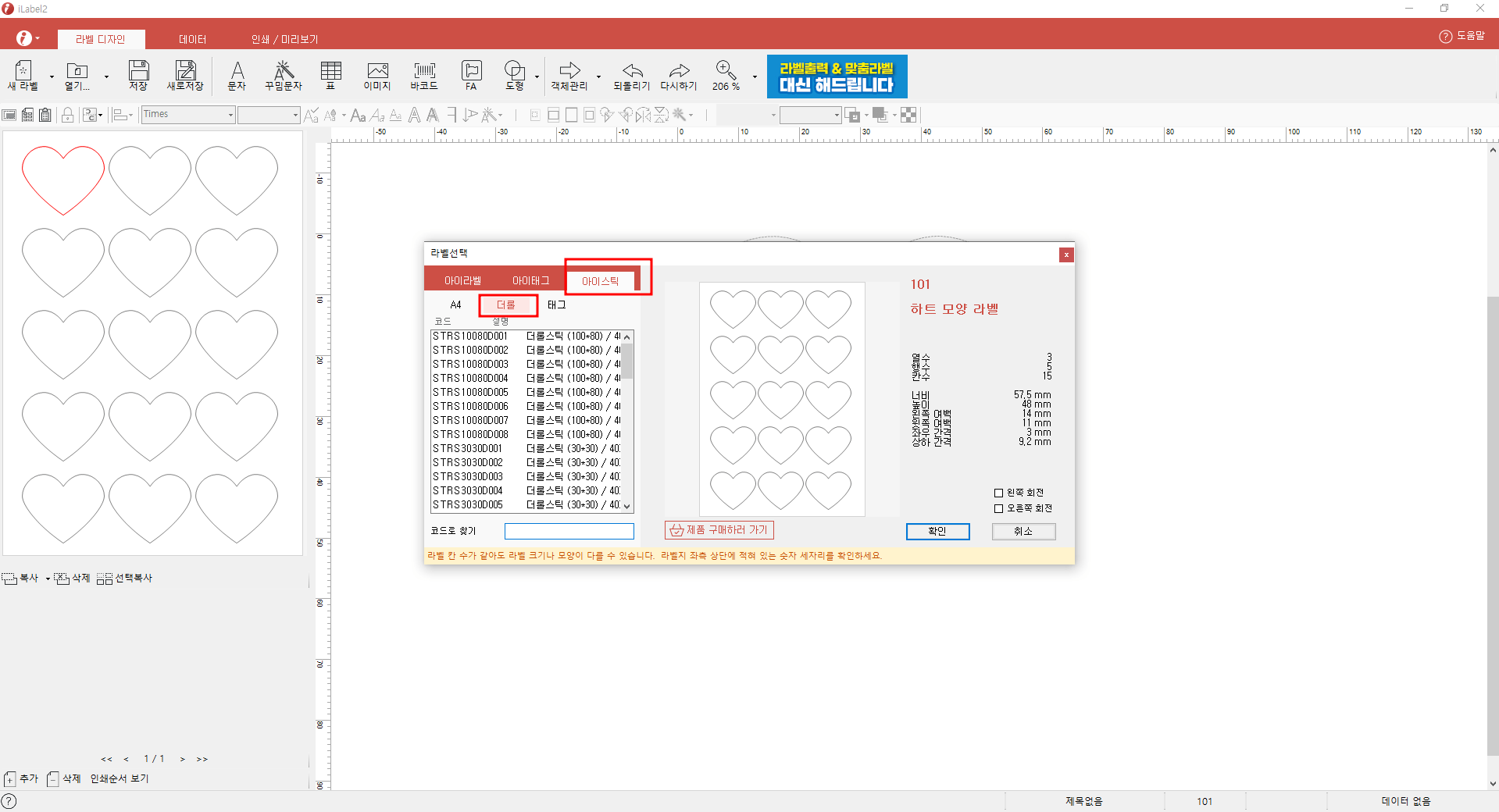Image resolution: width=1499 pixels, height=812 pixels.
Task: Click 제품 구매하러 가기 purchase button
Action: pos(719,530)
